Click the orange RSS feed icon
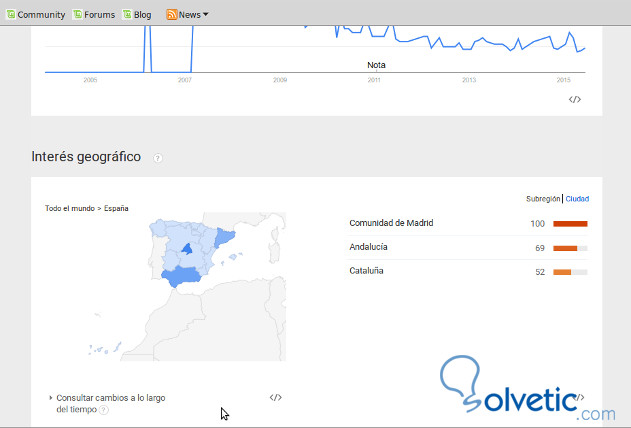Screen dimensions: 631x428 172,15
